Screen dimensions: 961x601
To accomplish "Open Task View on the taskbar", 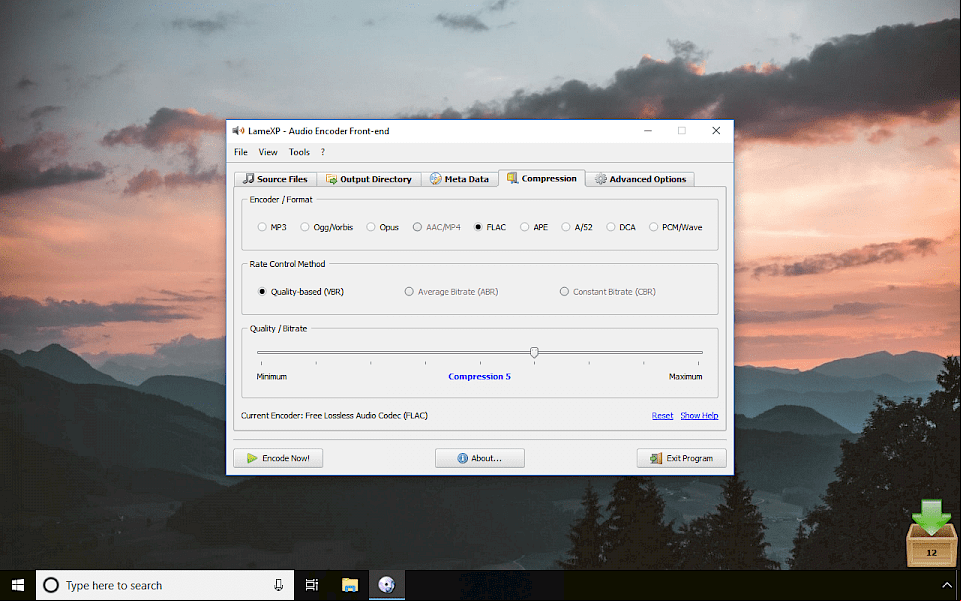I will pyautogui.click(x=312, y=585).
